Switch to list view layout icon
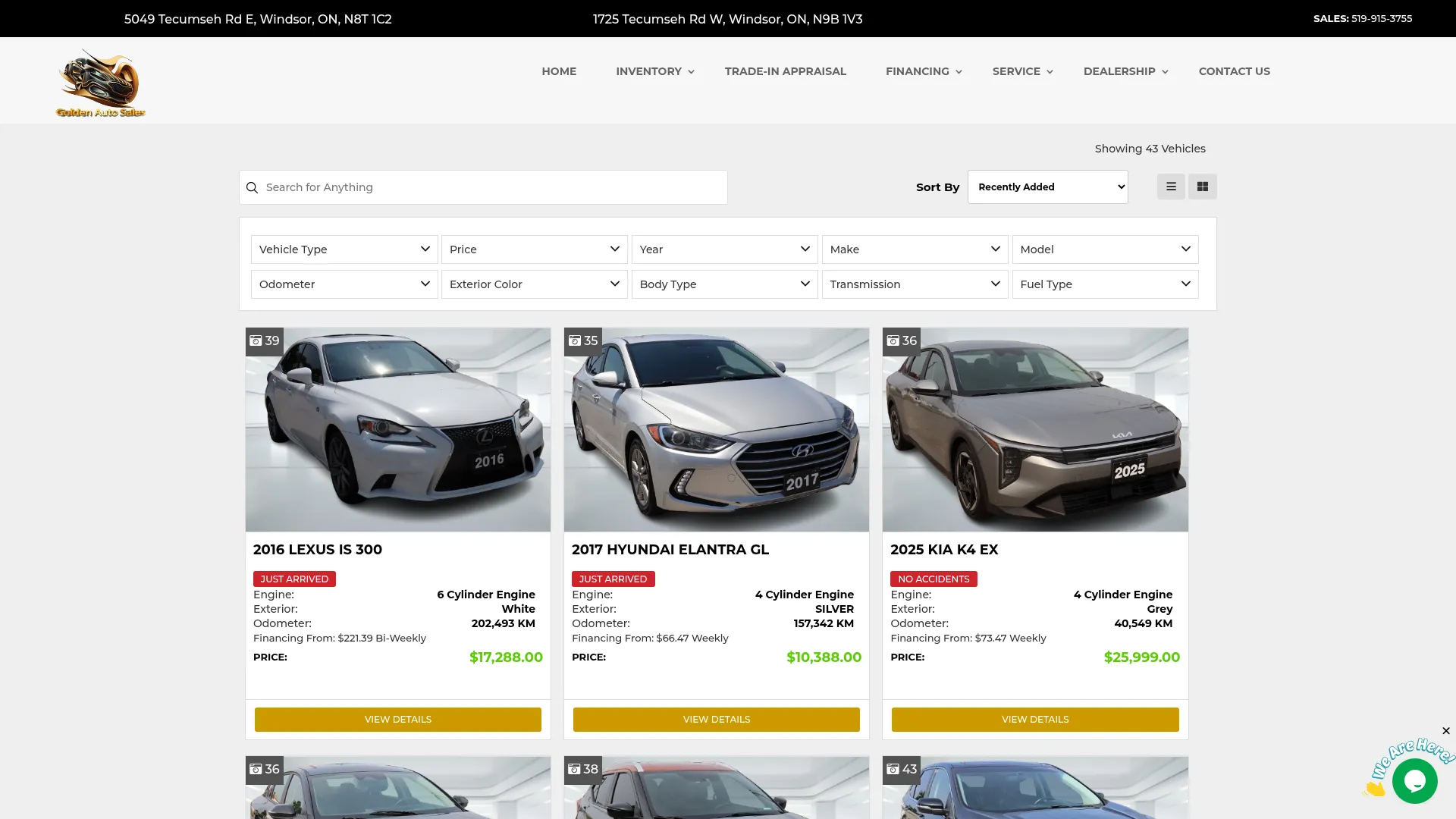Viewport: 1456px width, 819px height. pyautogui.click(x=1171, y=187)
